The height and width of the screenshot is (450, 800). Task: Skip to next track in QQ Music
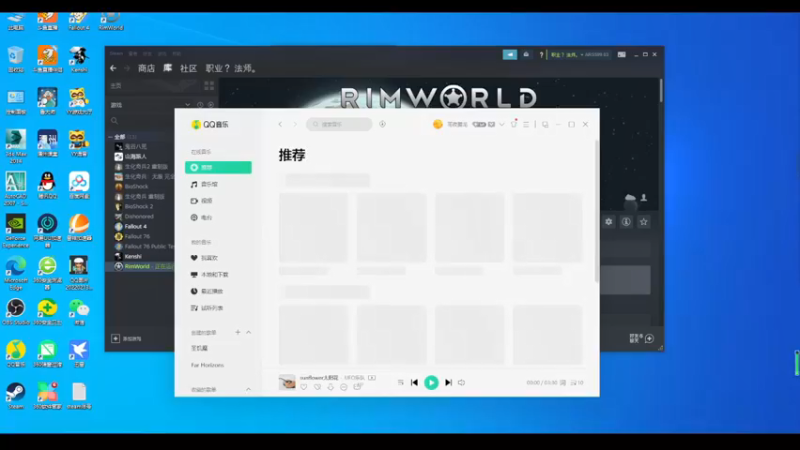click(x=448, y=382)
